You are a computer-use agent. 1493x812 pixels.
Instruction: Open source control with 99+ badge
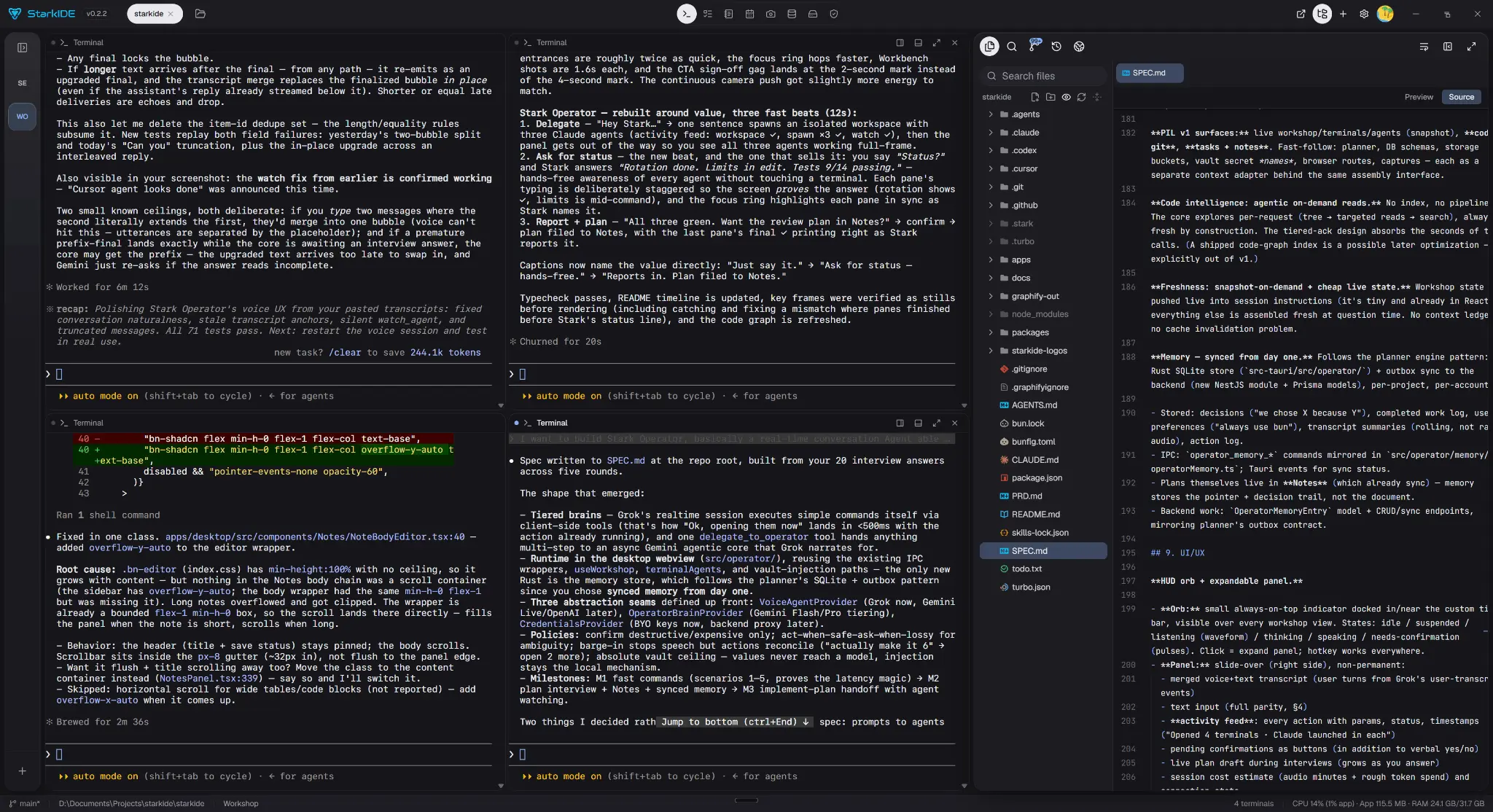(x=1034, y=45)
